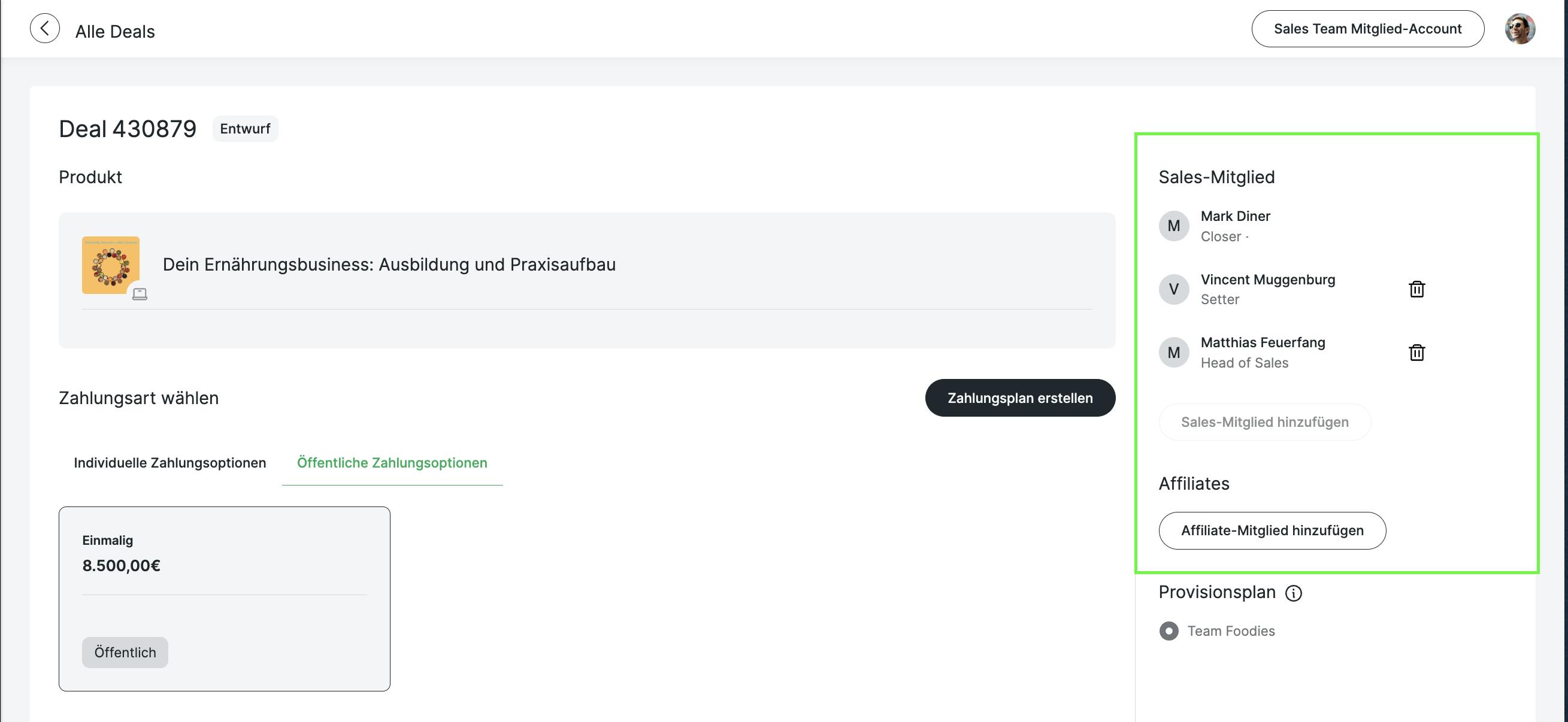Click the Entwurf status badge
The height and width of the screenshot is (722, 1568).
(x=245, y=129)
